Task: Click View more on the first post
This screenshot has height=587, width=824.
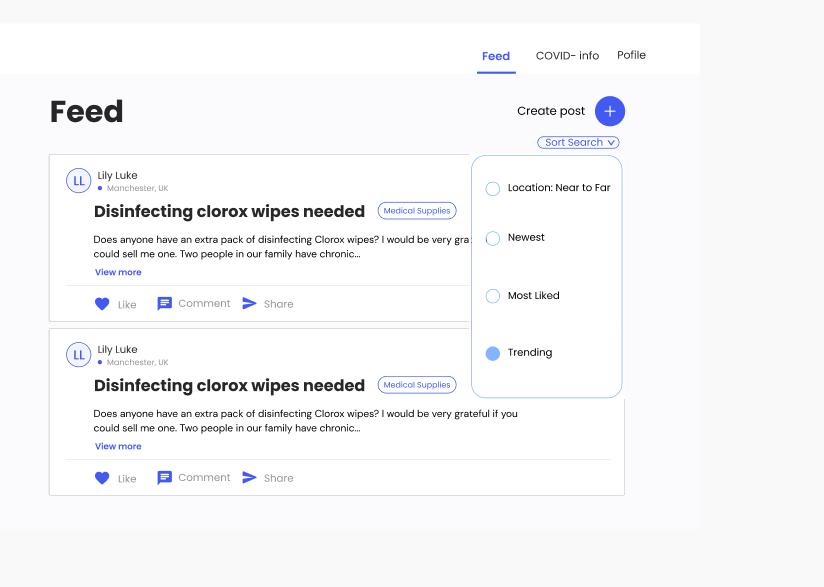Action: tap(118, 272)
